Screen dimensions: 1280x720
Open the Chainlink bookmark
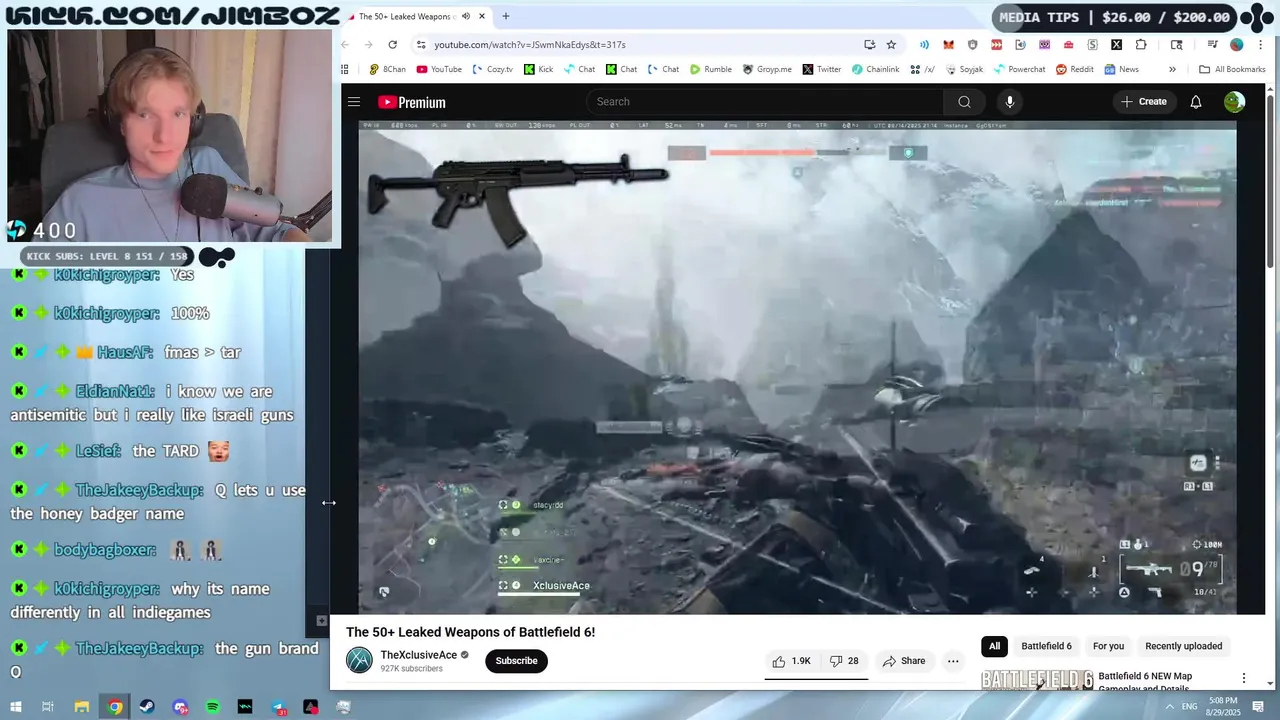[x=876, y=70]
